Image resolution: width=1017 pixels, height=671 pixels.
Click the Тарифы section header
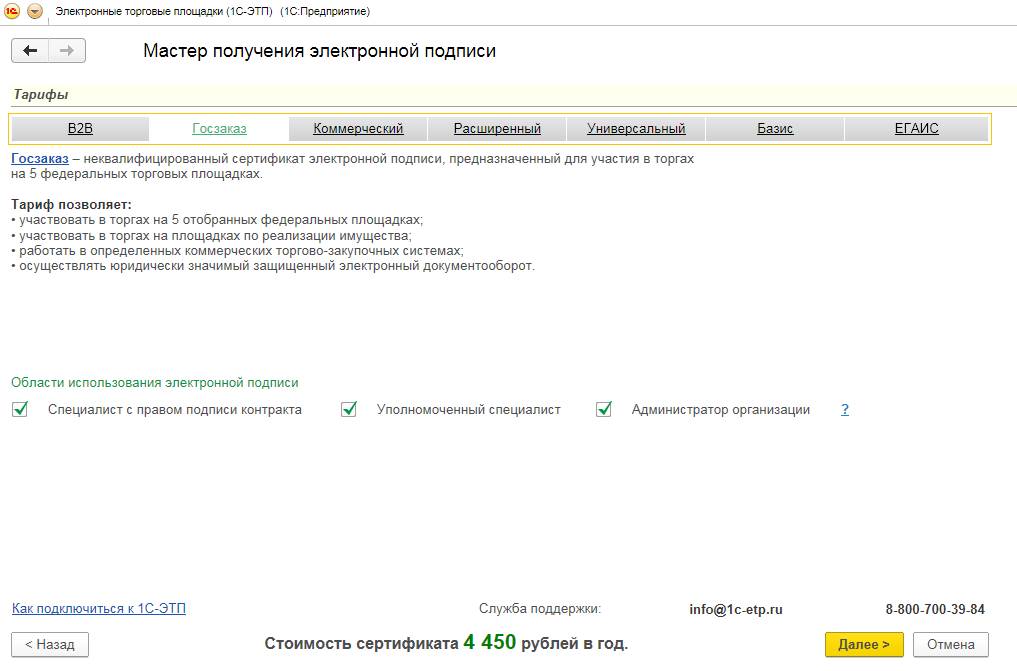[x=40, y=95]
